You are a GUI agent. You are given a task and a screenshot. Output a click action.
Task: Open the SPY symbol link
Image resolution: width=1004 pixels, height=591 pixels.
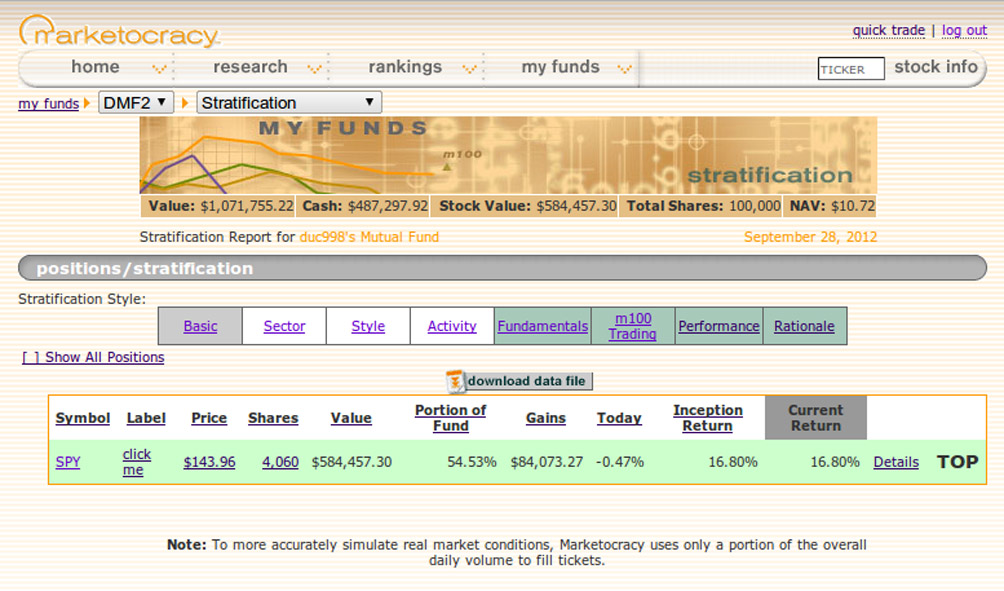tap(68, 462)
